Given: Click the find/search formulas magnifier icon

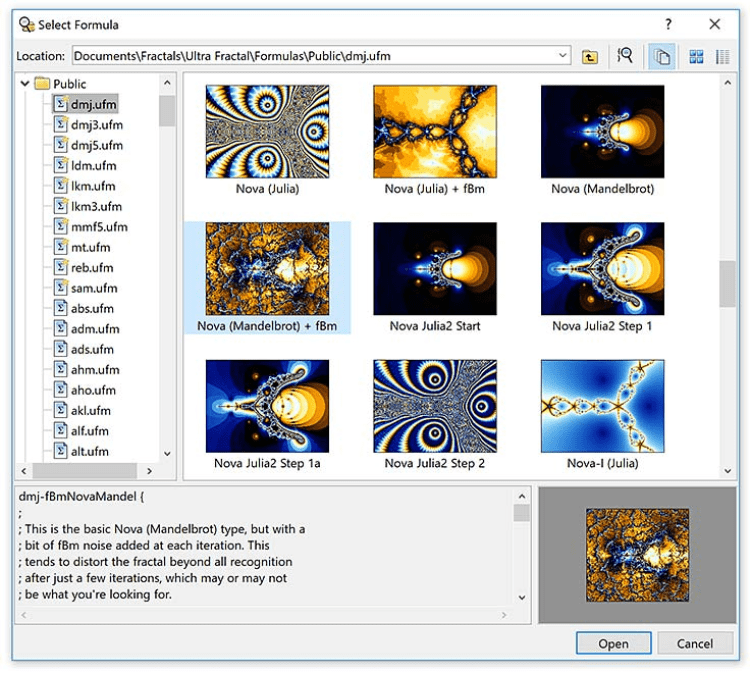Looking at the screenshot, I should pyautogui.click(x=625, y=57).
